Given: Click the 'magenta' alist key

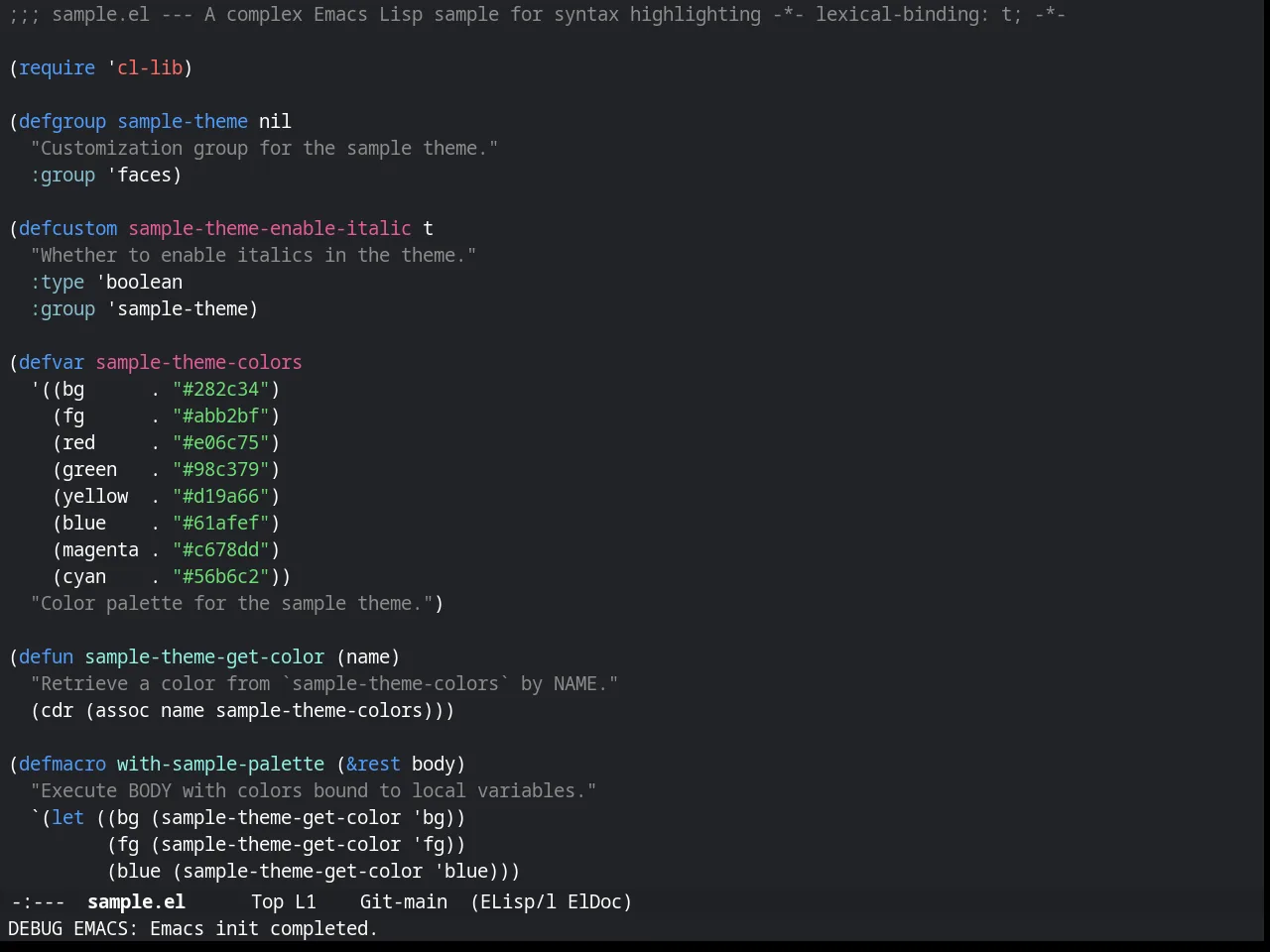Looking at the screenshot, I should click(x=100, y=549).
